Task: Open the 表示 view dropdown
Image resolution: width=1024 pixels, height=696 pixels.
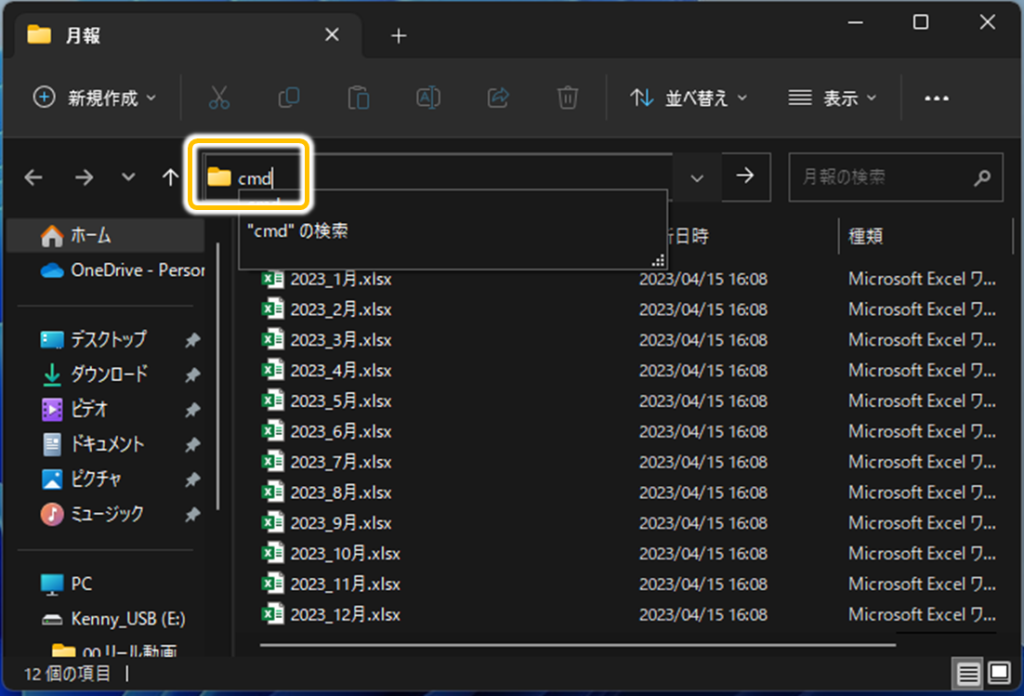Action: (832, 97)
